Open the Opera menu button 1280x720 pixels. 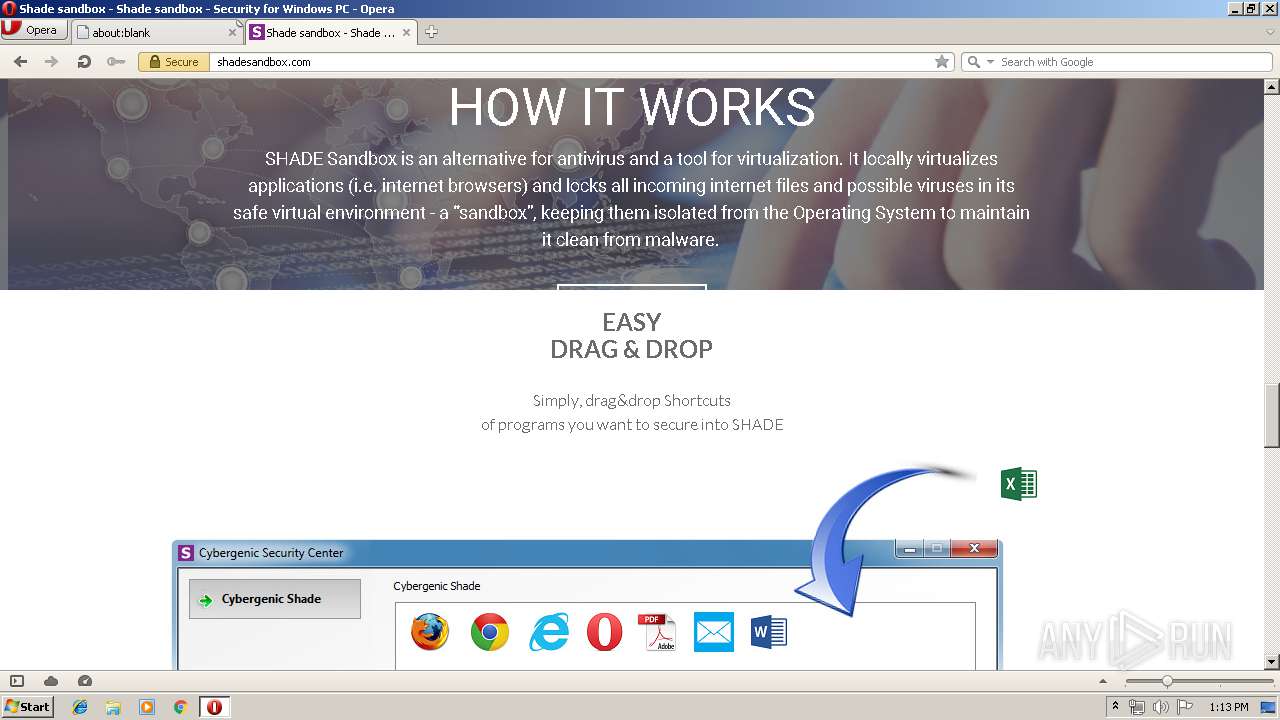pyautogui.click(x=34, y=30)
